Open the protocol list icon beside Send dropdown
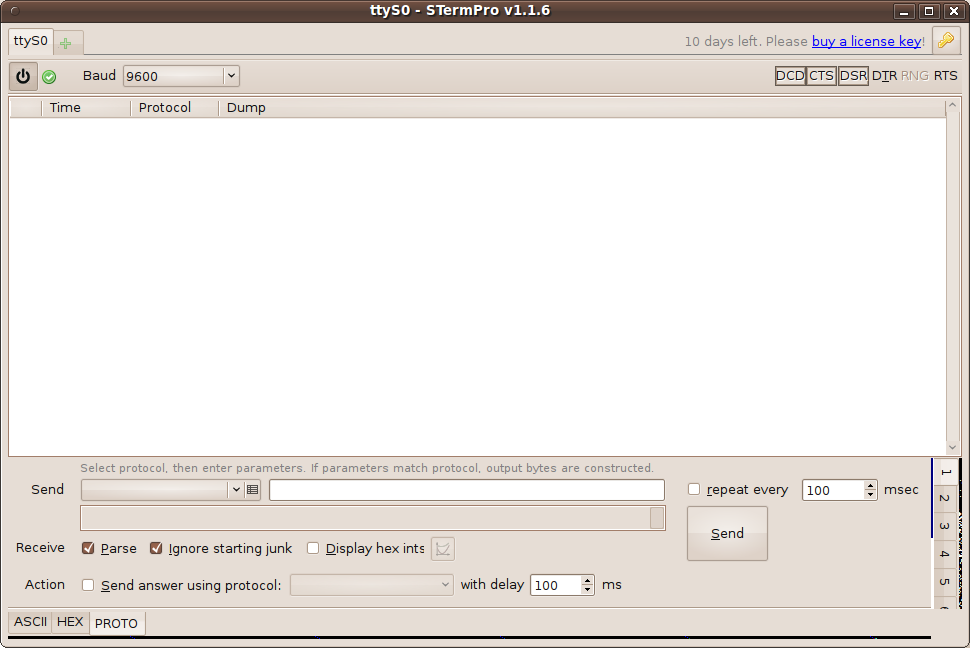The height and width of the screenshot is (648, 970). click(x=253, y=490)
